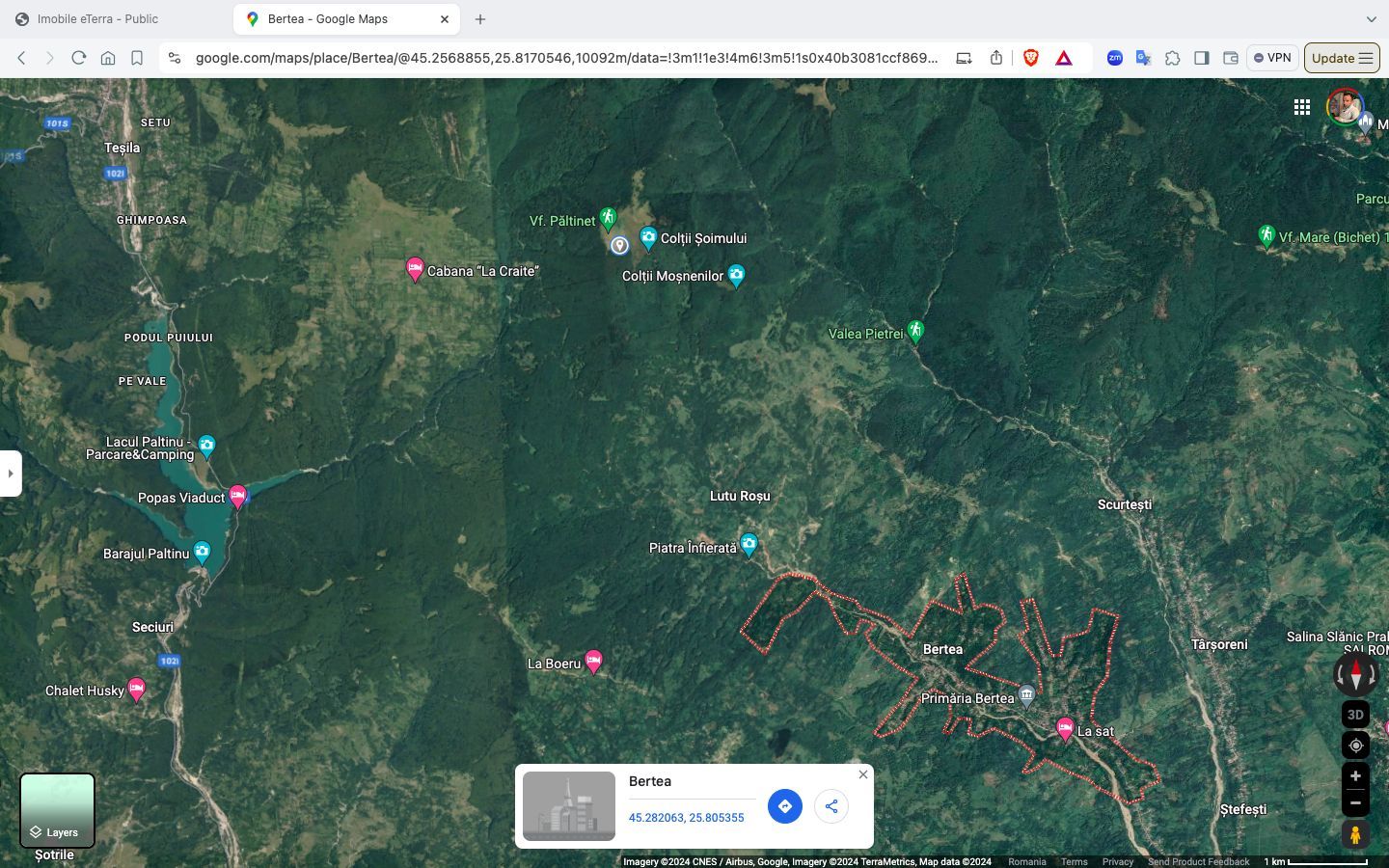Center map on your location
Viewport: 1389px width, 868px height.
(1354, 746)
